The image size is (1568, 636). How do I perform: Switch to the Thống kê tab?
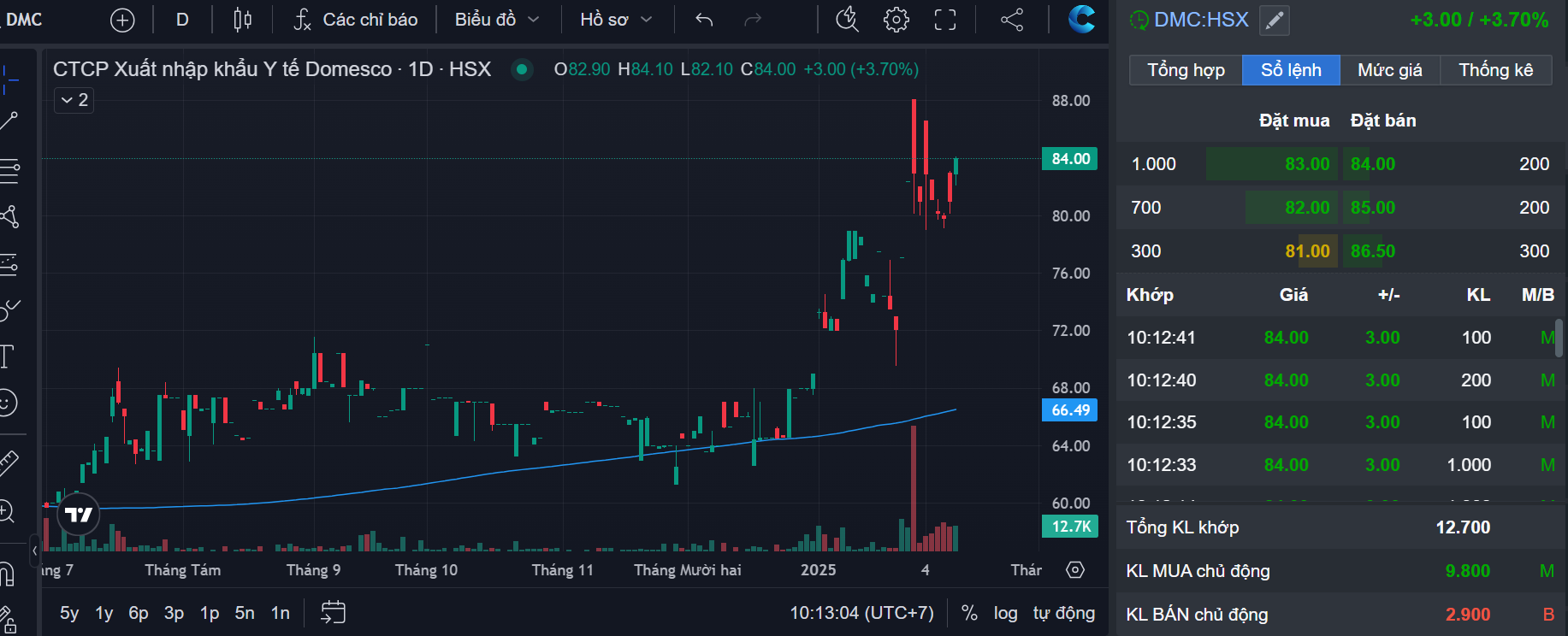coord(1496,70)
